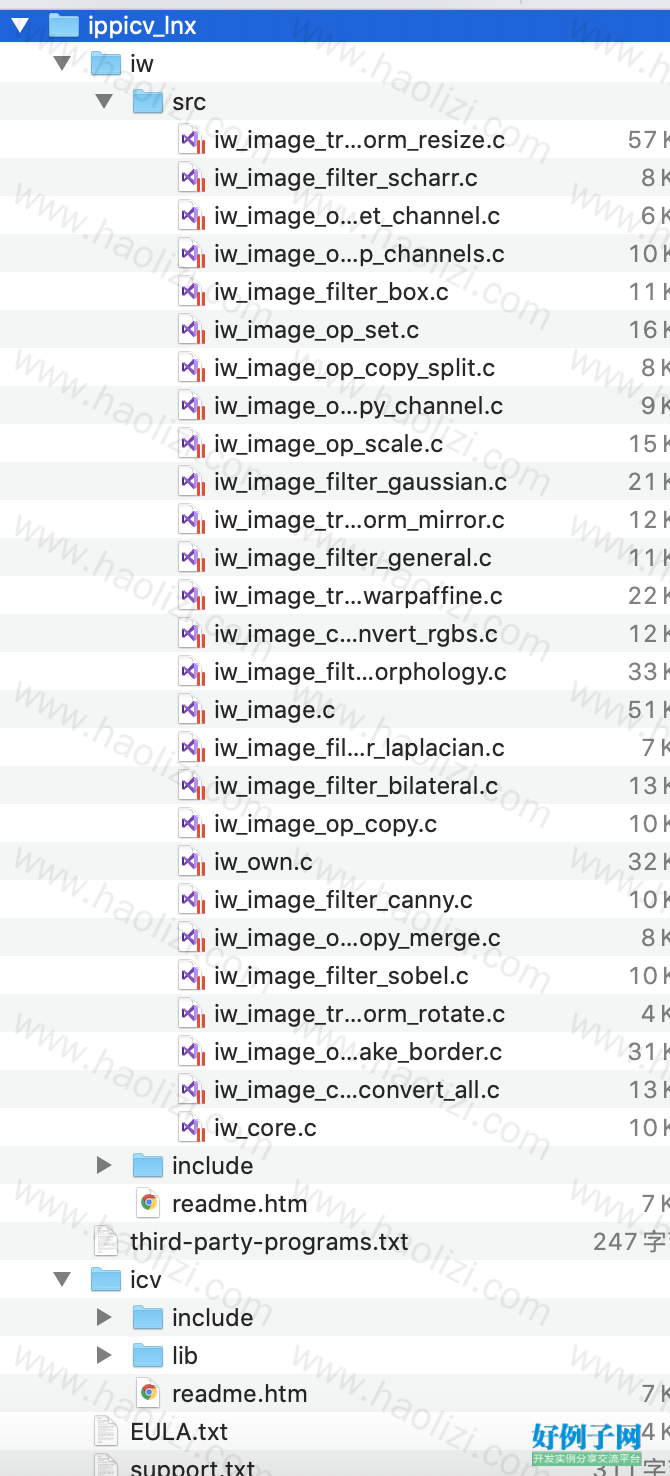Select file iw_image_o...opy_merge.c
Screen dimensions: 670x1476
pyautogui.click(x=357, y=938)
